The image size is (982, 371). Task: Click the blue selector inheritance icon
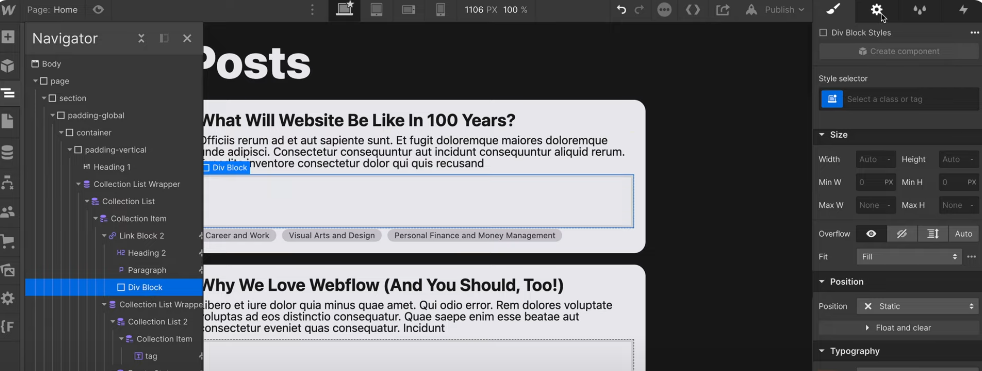pos(832,99)
